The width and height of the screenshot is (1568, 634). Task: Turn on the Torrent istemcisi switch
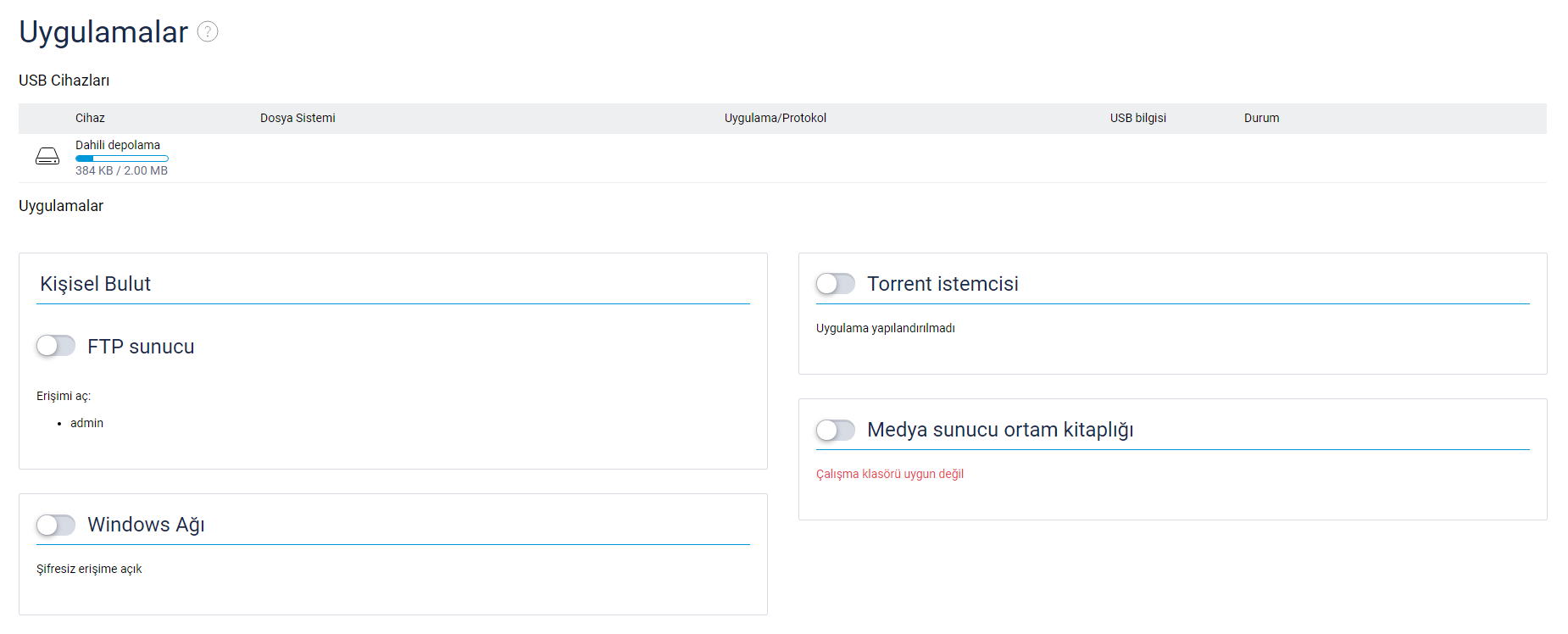(836, 284)
